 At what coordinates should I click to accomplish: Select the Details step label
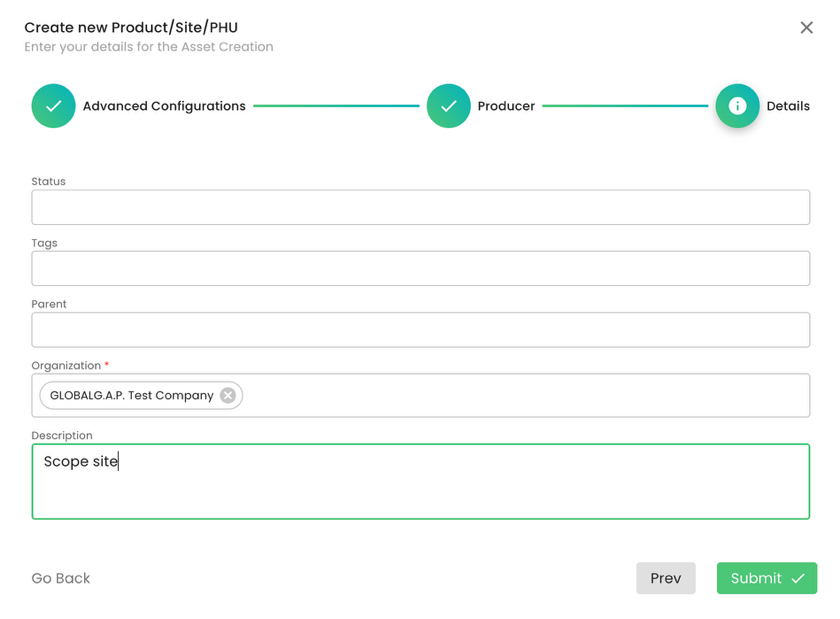(788, 106)
